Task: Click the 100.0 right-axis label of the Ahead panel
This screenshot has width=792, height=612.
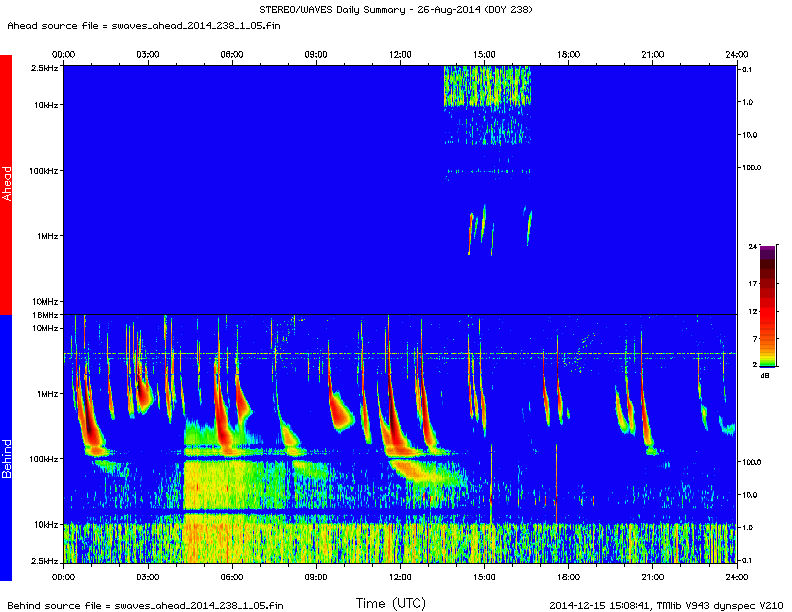Action: click(x=751, y=168)
